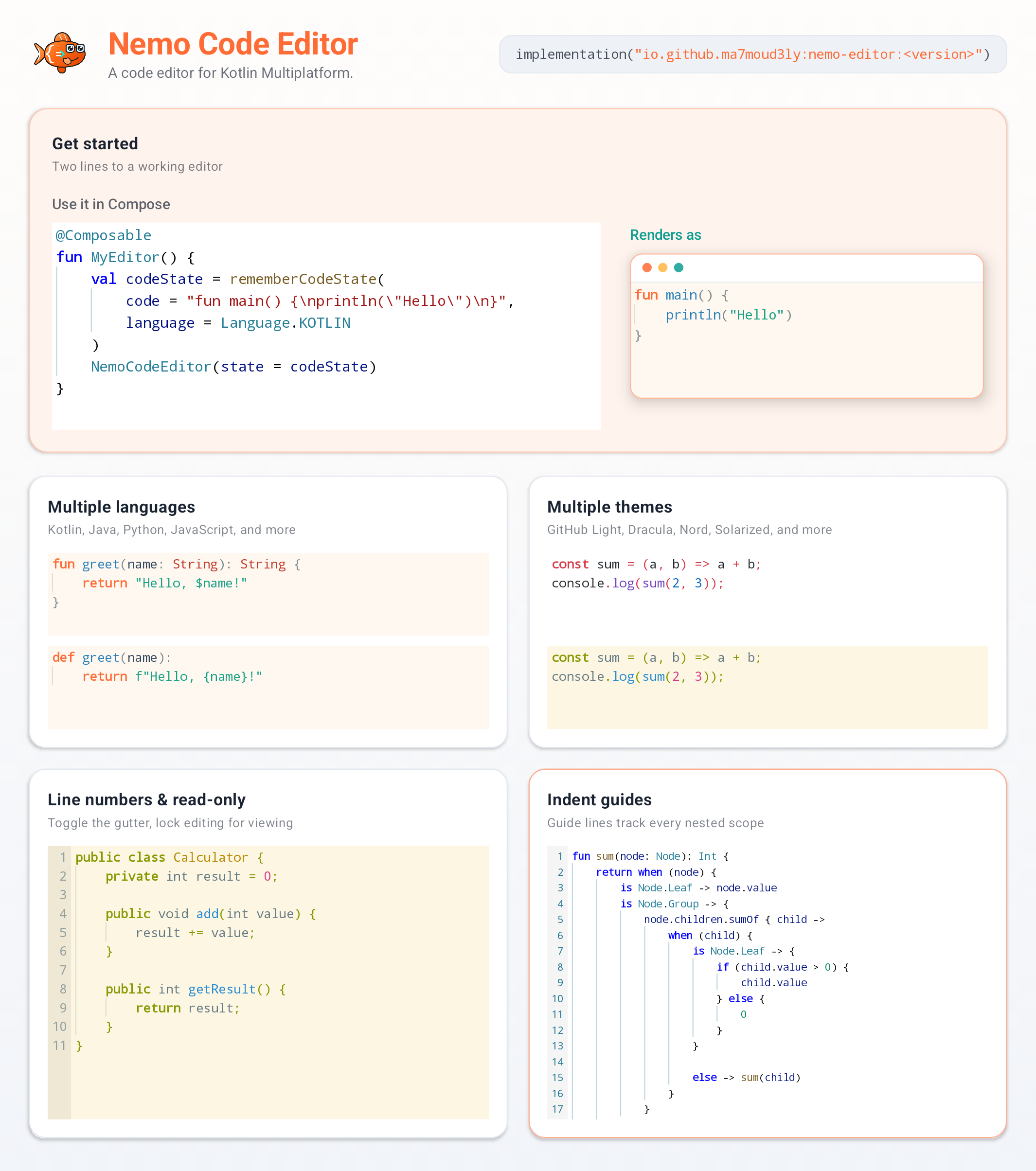Click the rememberCodeState call
1036x1171 pixels.
click(x=307, y=279)
